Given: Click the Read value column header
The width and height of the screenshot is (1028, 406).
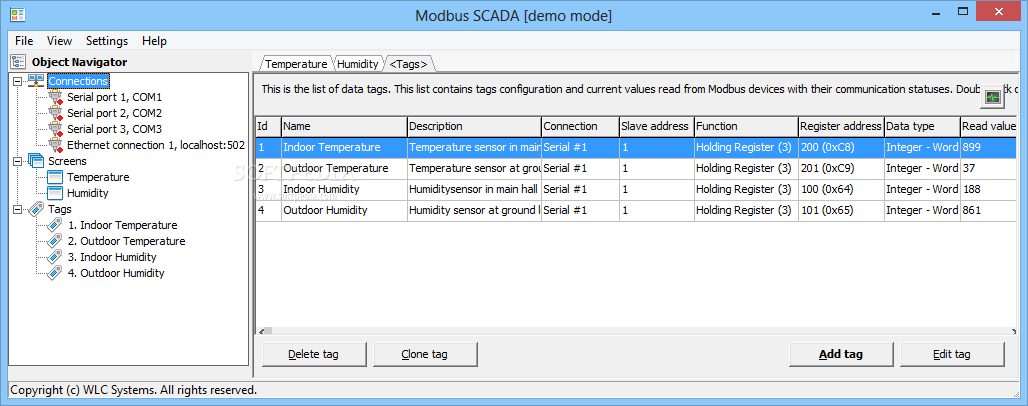Looking at the screenshot, I should pos(988,126).
